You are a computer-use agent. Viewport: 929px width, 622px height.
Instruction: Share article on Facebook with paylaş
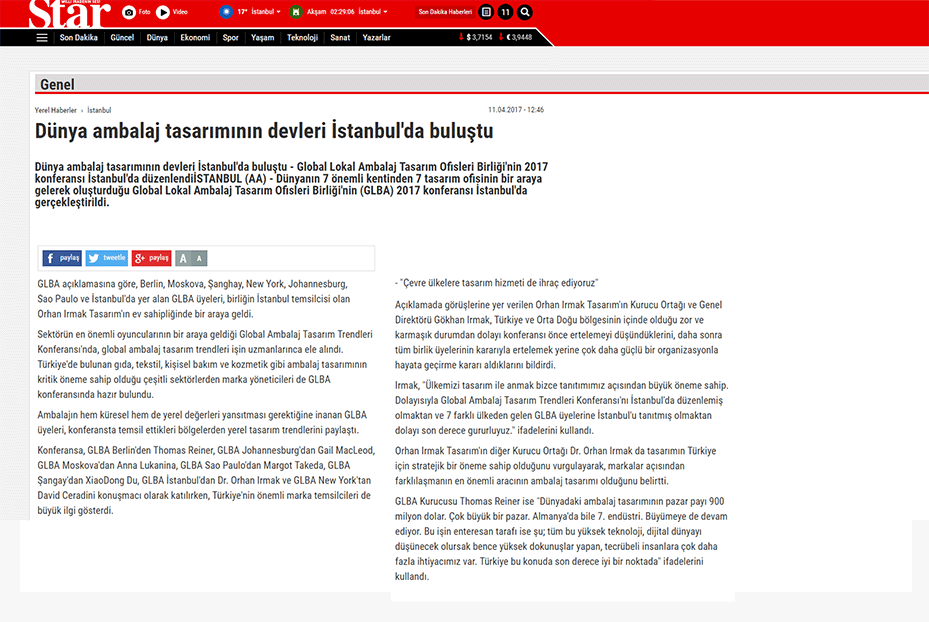[62, 258]
